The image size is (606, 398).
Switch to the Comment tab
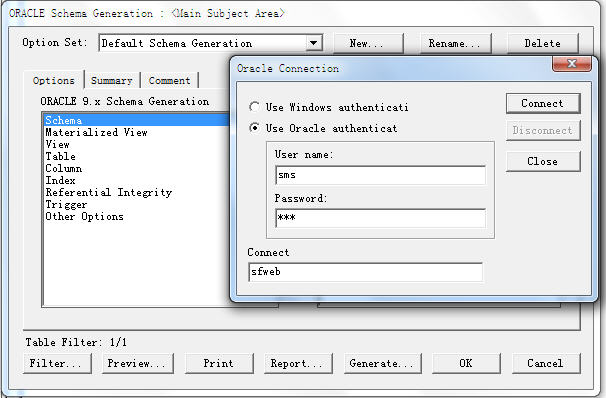click(x=169, y=80)
